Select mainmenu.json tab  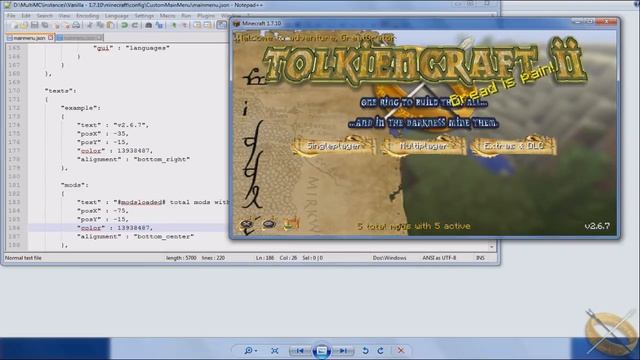[x=29, y=38]
